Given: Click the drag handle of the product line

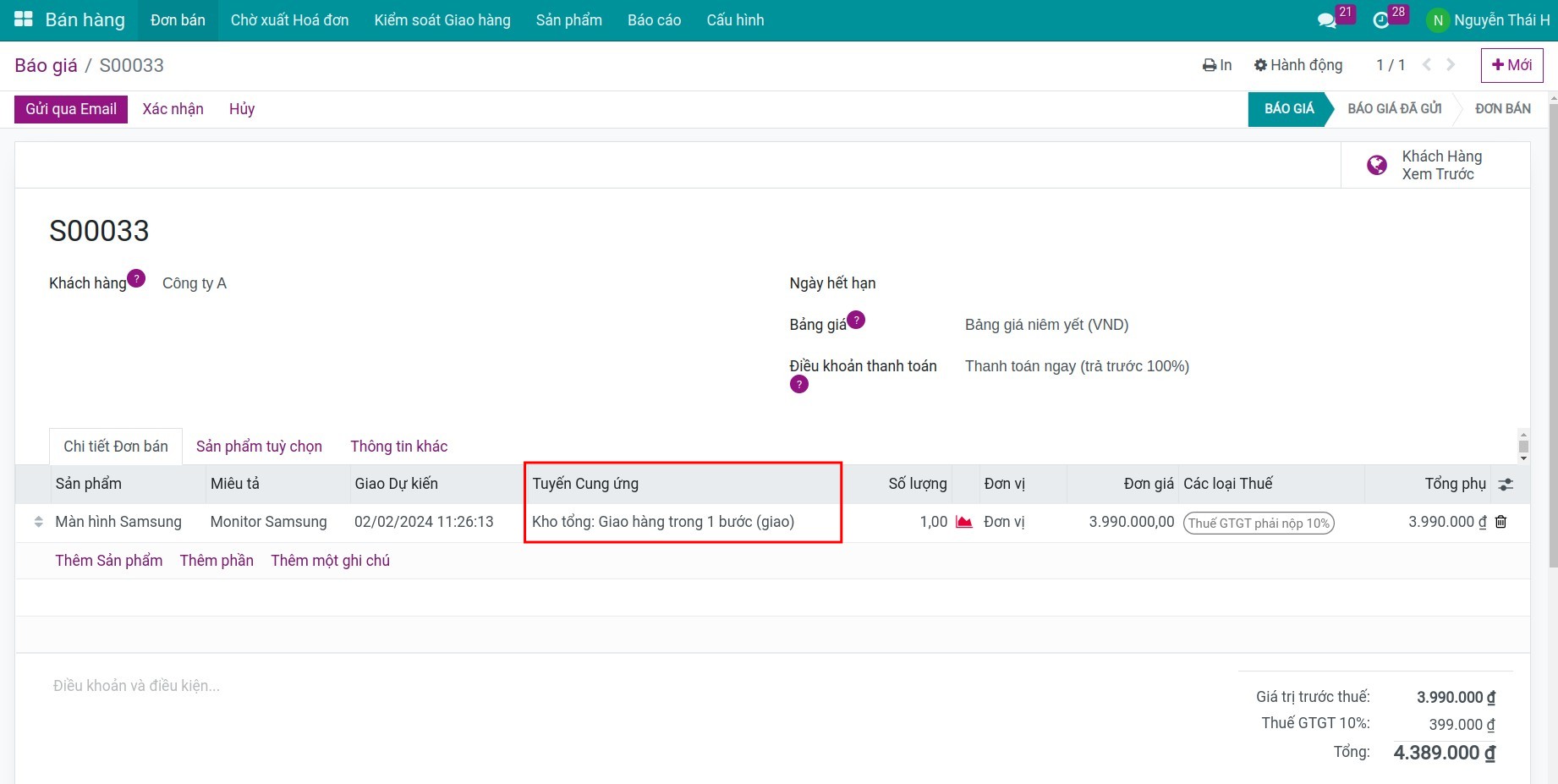Looking at the screenshot, I should (x=38, y=522).
